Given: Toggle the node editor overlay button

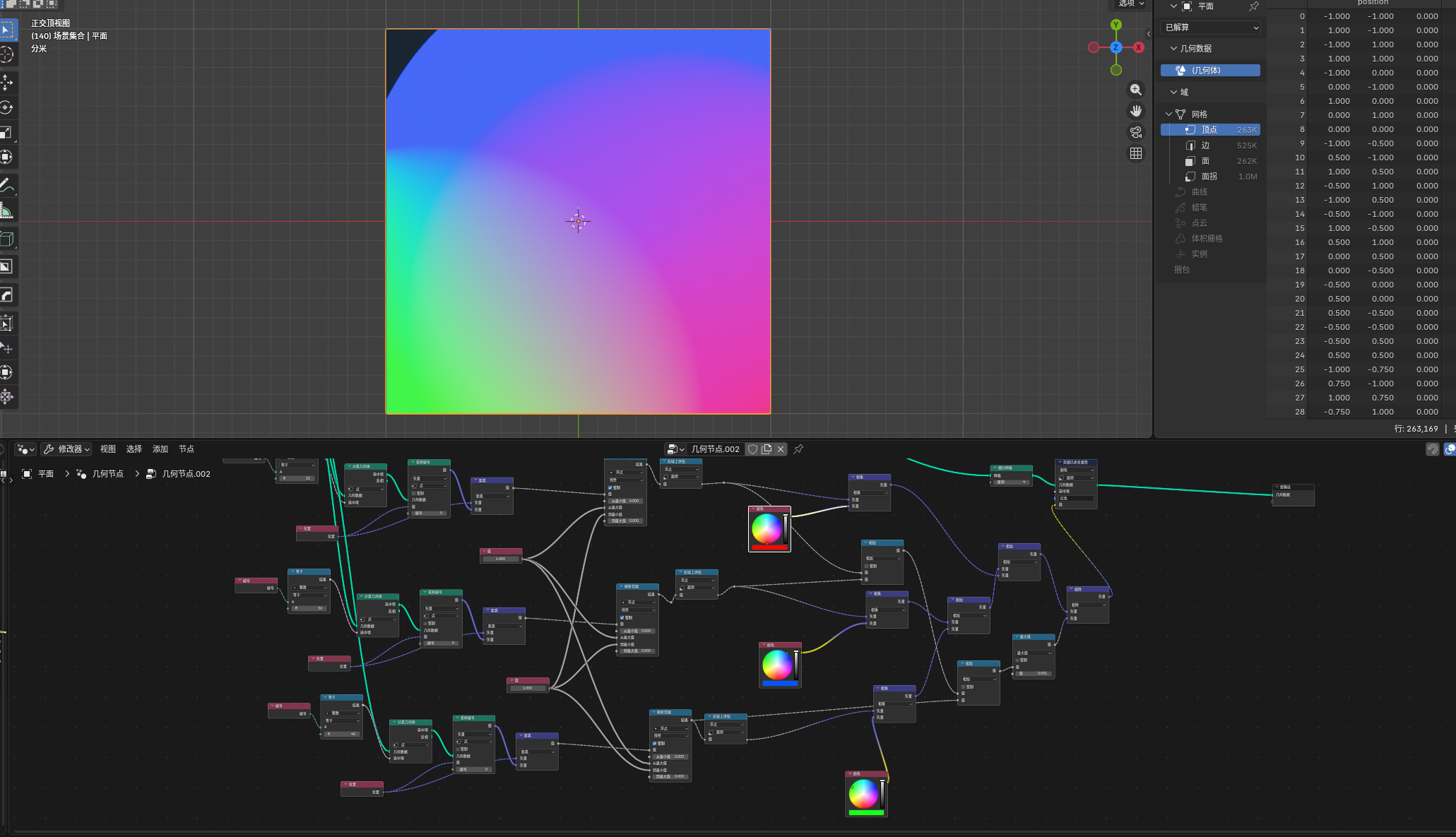Looking at the screenshot, I should 1450,449.
